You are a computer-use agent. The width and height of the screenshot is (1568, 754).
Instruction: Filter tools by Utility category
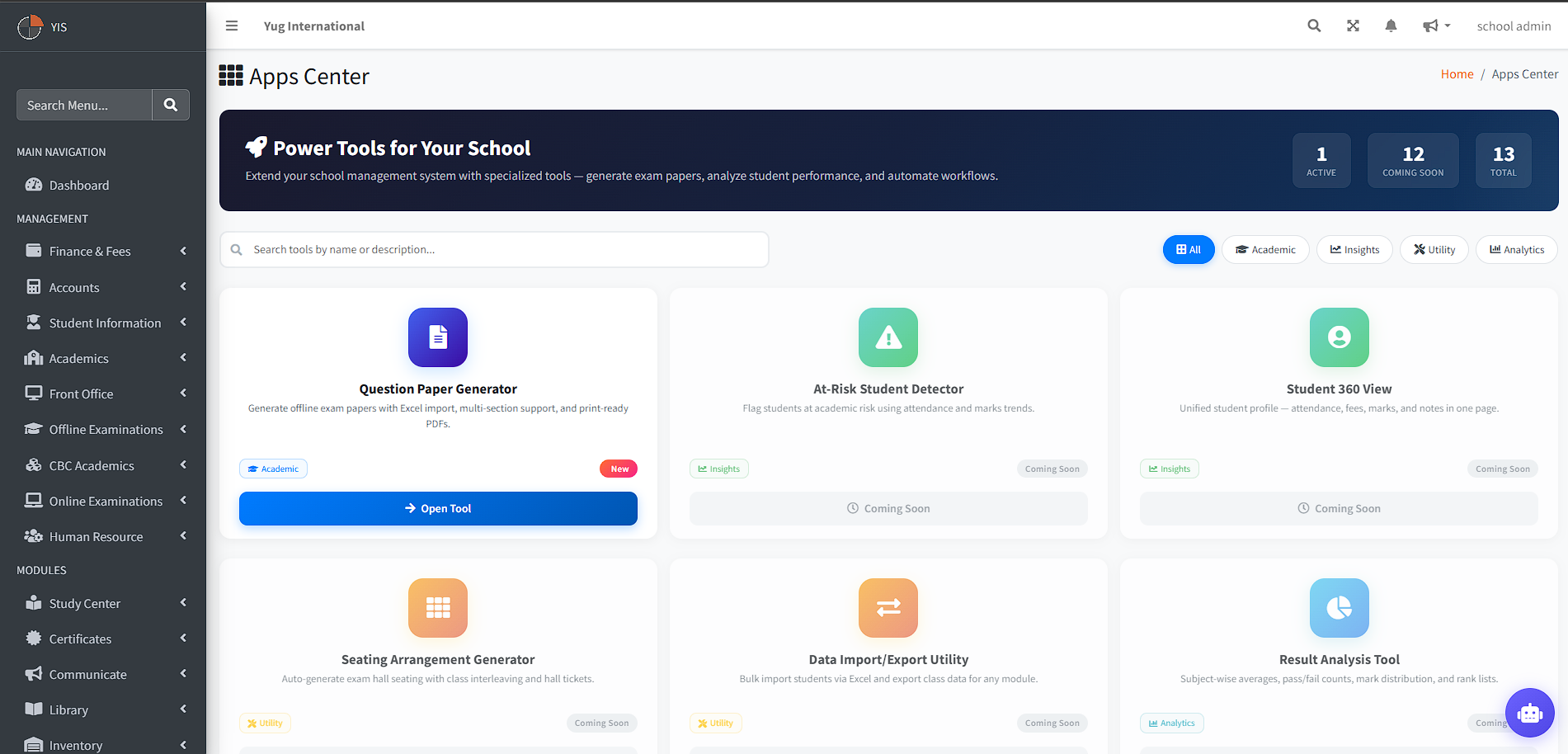pyautogui.click(x=1434, y=250)
